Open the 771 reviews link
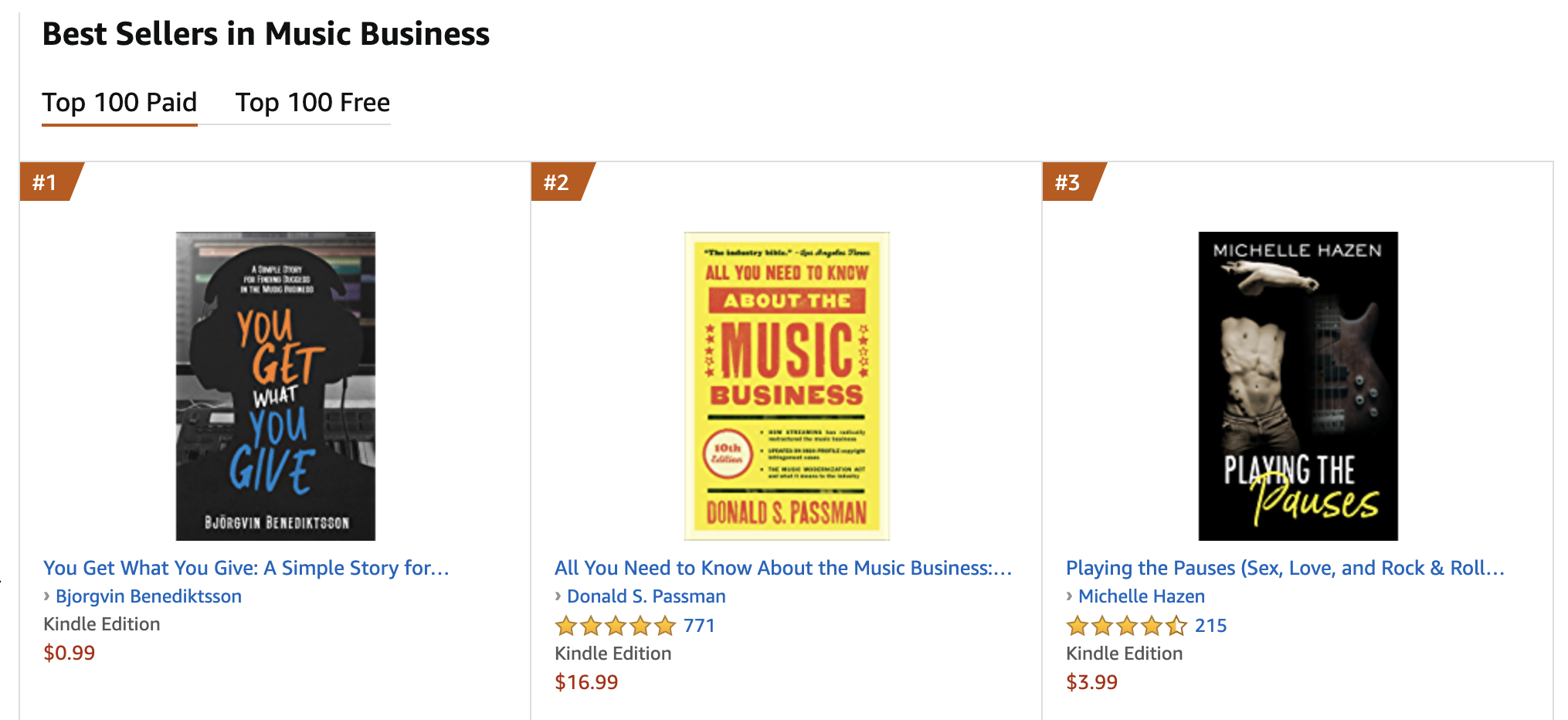 click(x=699, y=626)
